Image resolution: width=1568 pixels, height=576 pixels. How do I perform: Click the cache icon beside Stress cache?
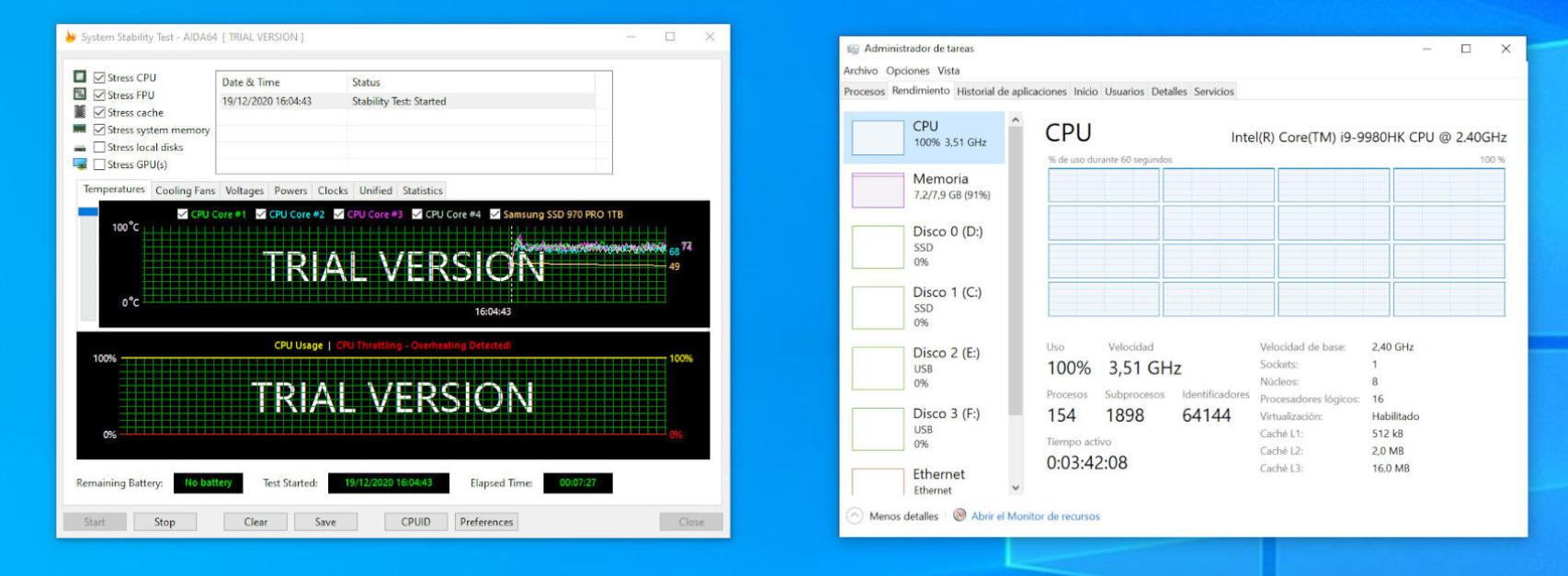click(x=80, y=112)
